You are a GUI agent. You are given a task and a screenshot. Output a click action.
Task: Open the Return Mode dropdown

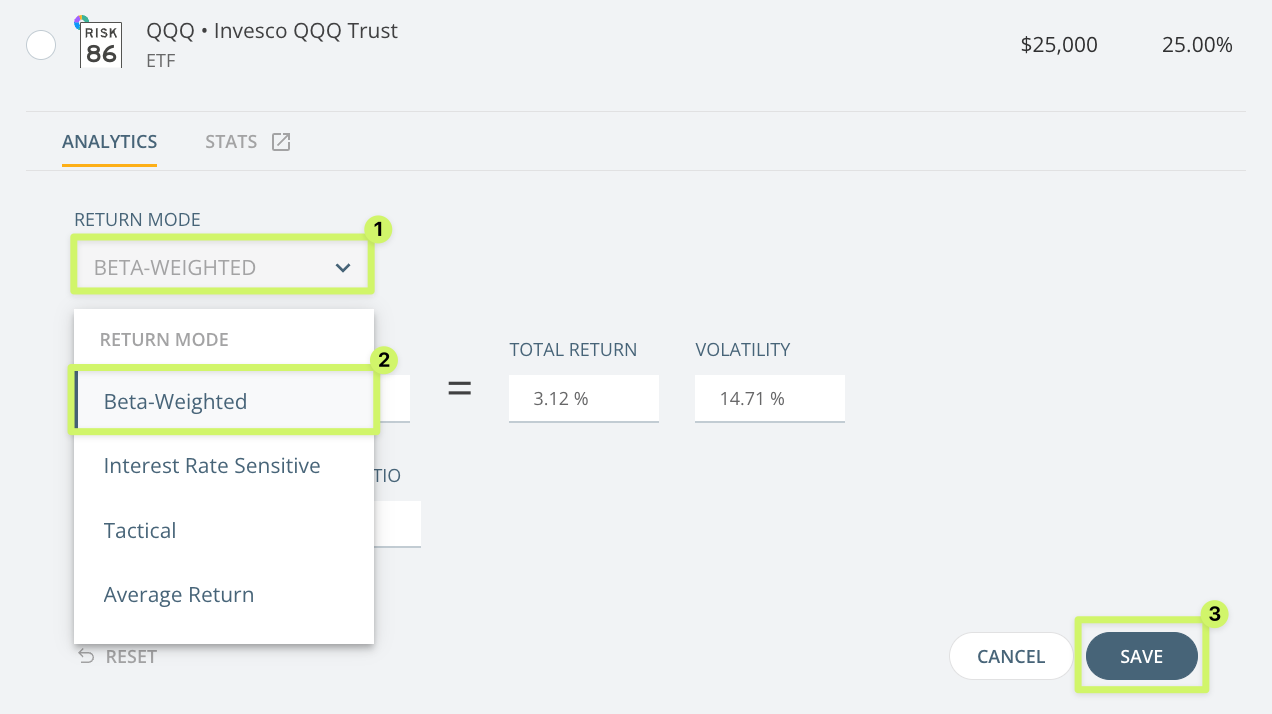click(222, 267)
